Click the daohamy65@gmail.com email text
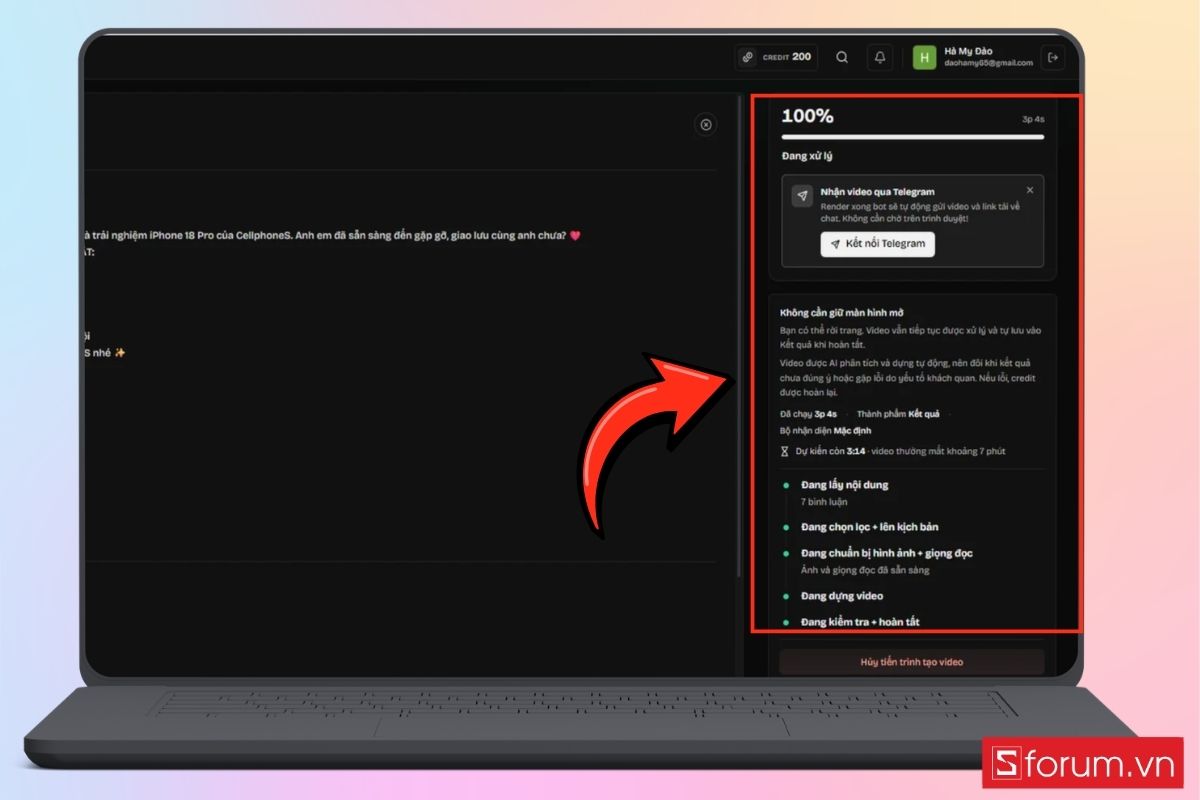The height and width of the screenshot is (800, 1200). [x=988, y=64]
